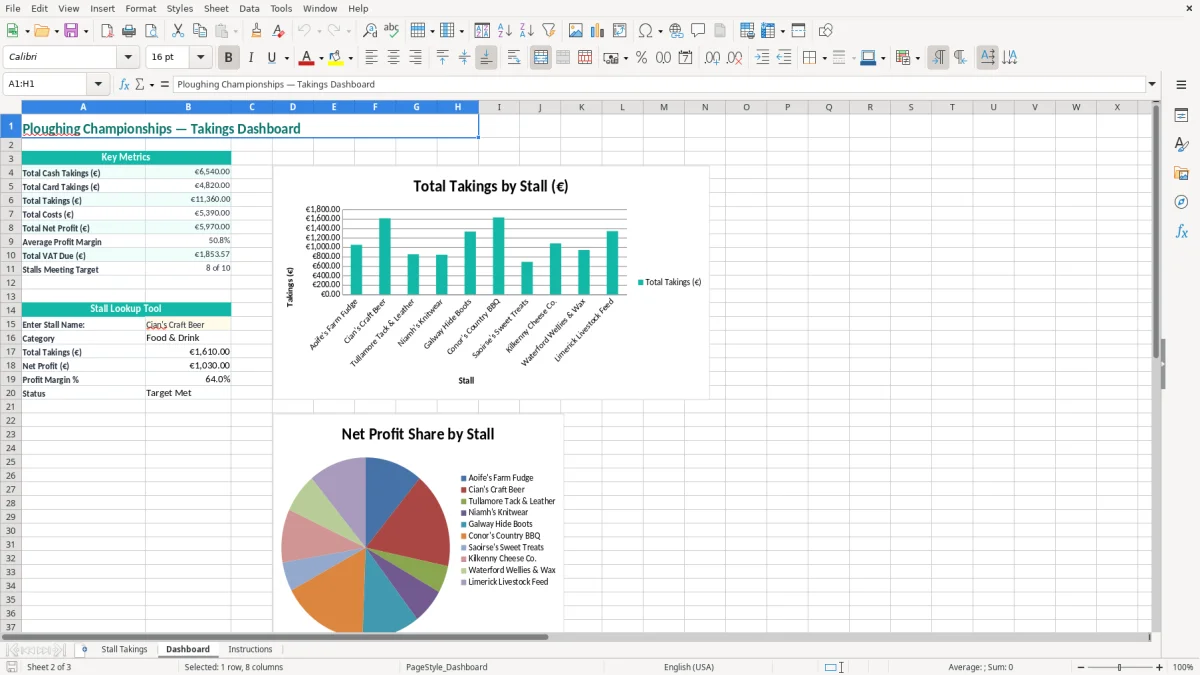Open the Font Name dropdown
This screenshot has height=675, width=1200.
128,58
